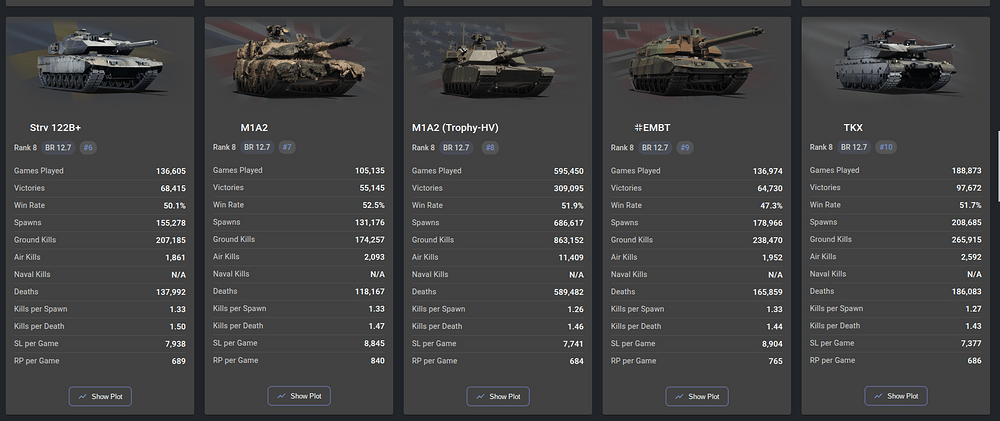
Task: Show plot for M1A2 (Trophy-HV)
Action: point(498,396)
